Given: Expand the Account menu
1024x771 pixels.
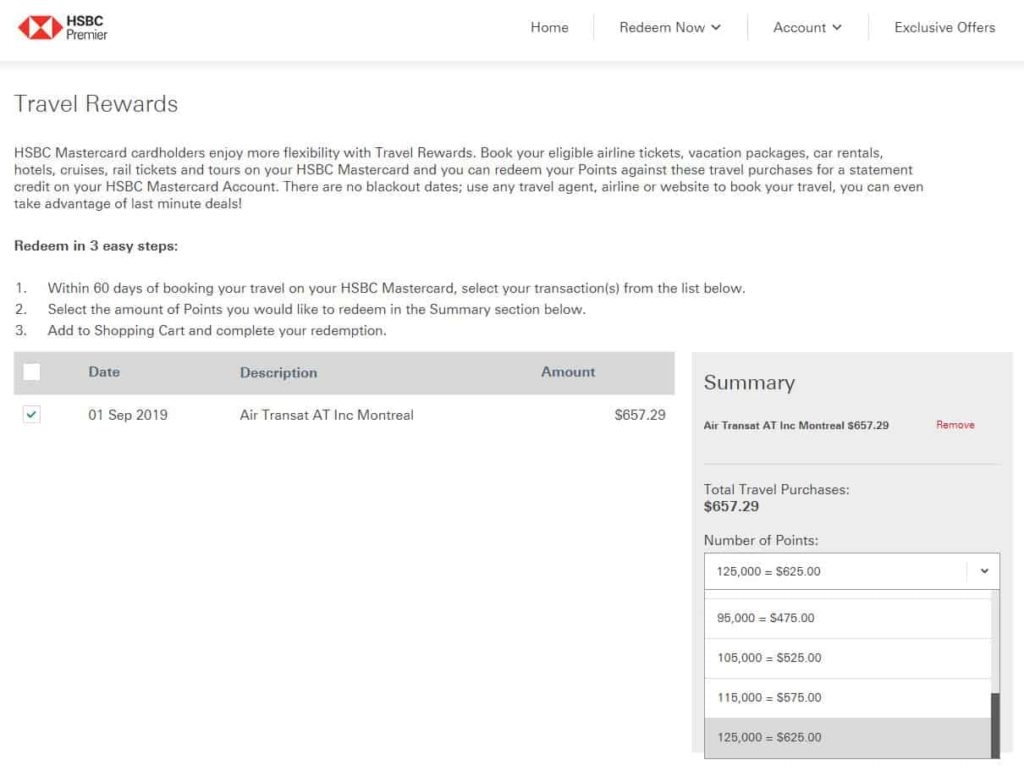Looking at the screenshot, I should (807, 27).
